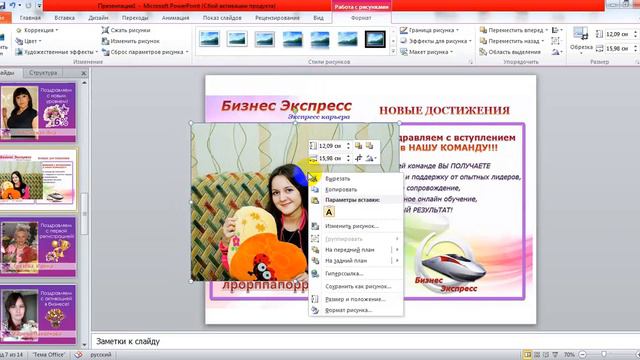The image size is (640, 360).
Task: Apply the last black-framed picture style
Action: [x=375, y=39]
